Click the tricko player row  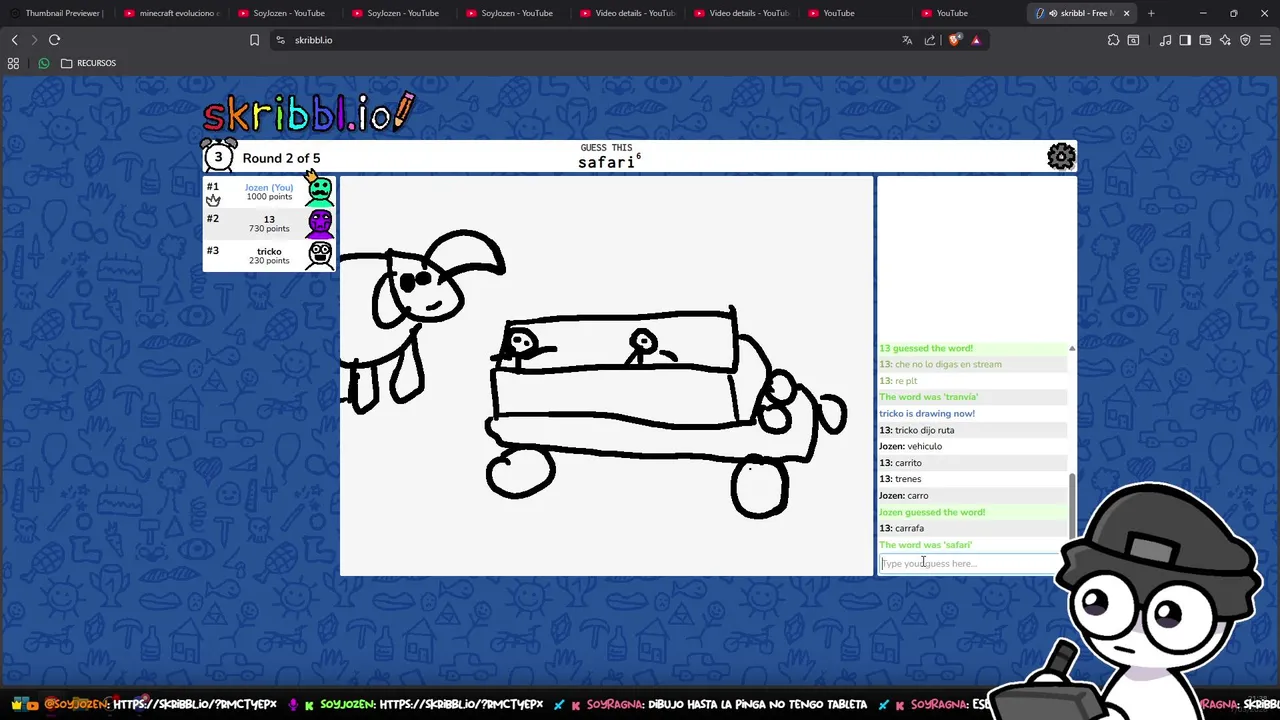tap(269, 256)
